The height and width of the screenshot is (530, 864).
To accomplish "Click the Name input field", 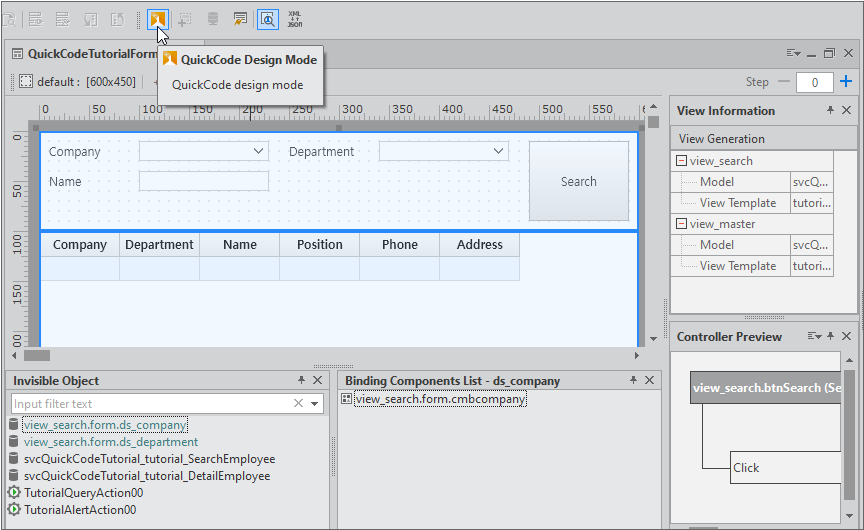I will point(204,181).
